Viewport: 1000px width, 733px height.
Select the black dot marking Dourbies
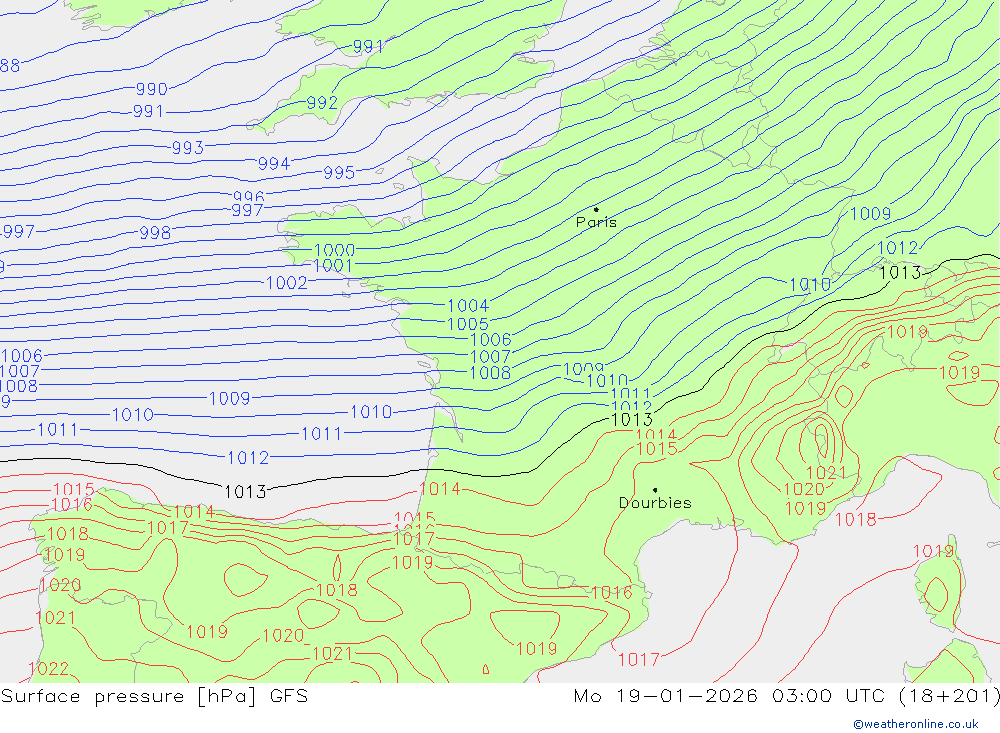pos(655,490)
